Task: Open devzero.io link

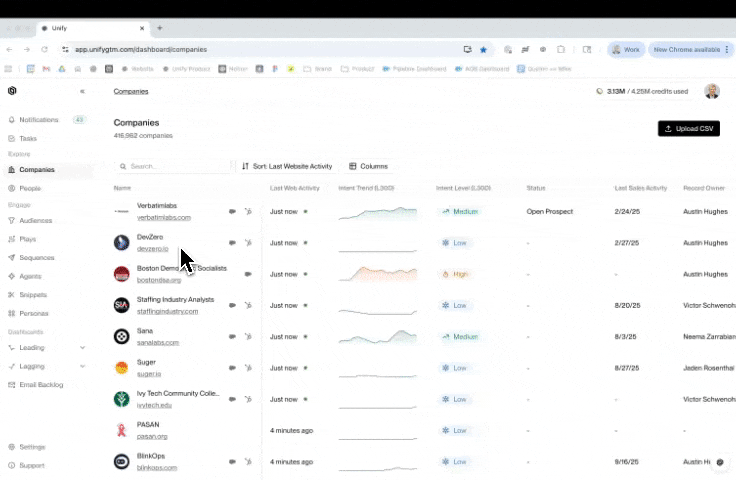Action: (x=153, y=249)
